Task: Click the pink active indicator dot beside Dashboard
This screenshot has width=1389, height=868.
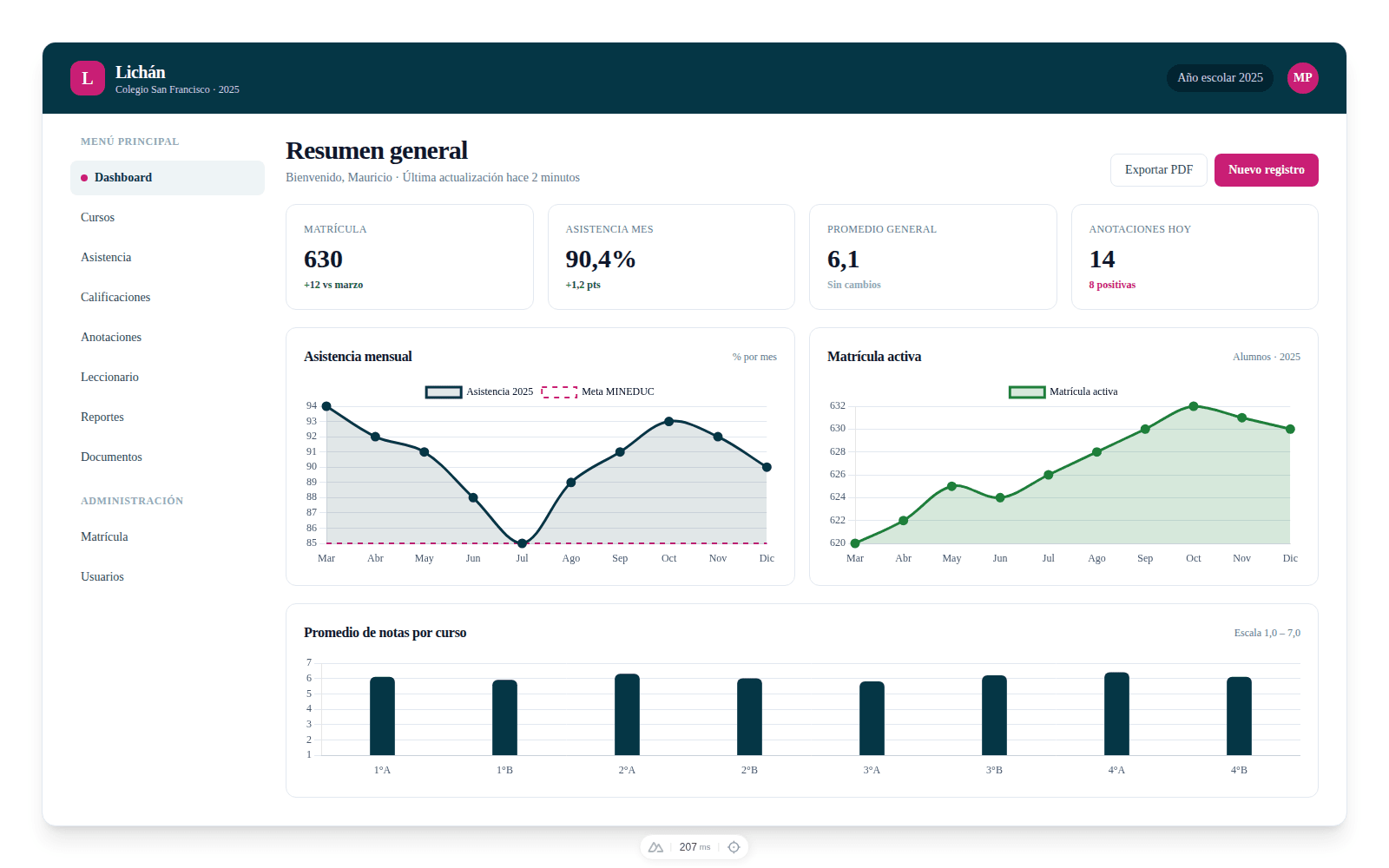Action: click(x=84, y=177)
